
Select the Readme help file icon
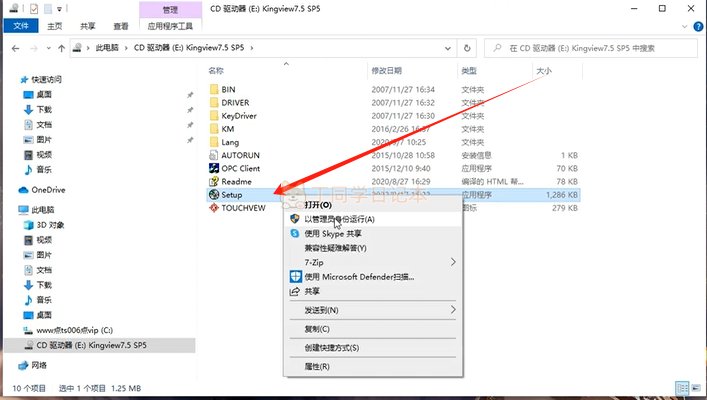coord(214,181)
